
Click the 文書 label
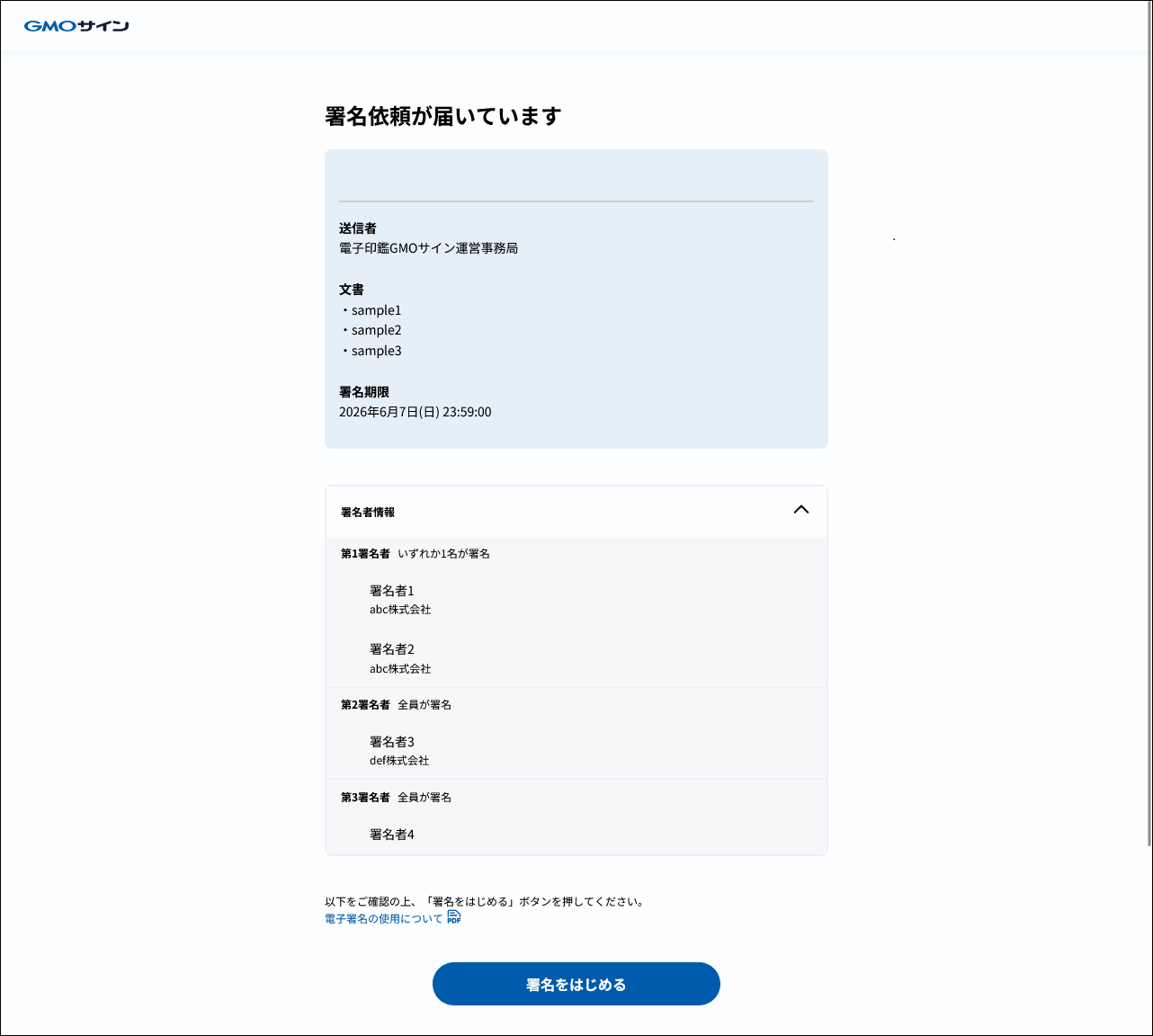pyautogui.click(x=352, y=290)
